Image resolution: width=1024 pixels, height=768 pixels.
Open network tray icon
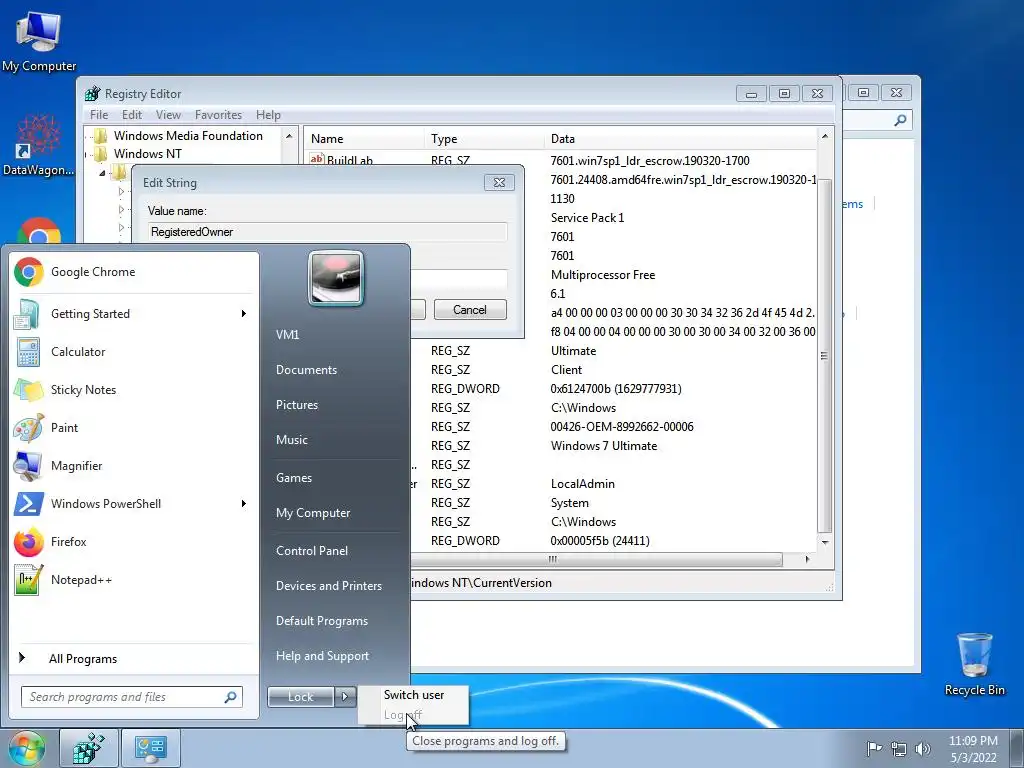click(899, 748)
